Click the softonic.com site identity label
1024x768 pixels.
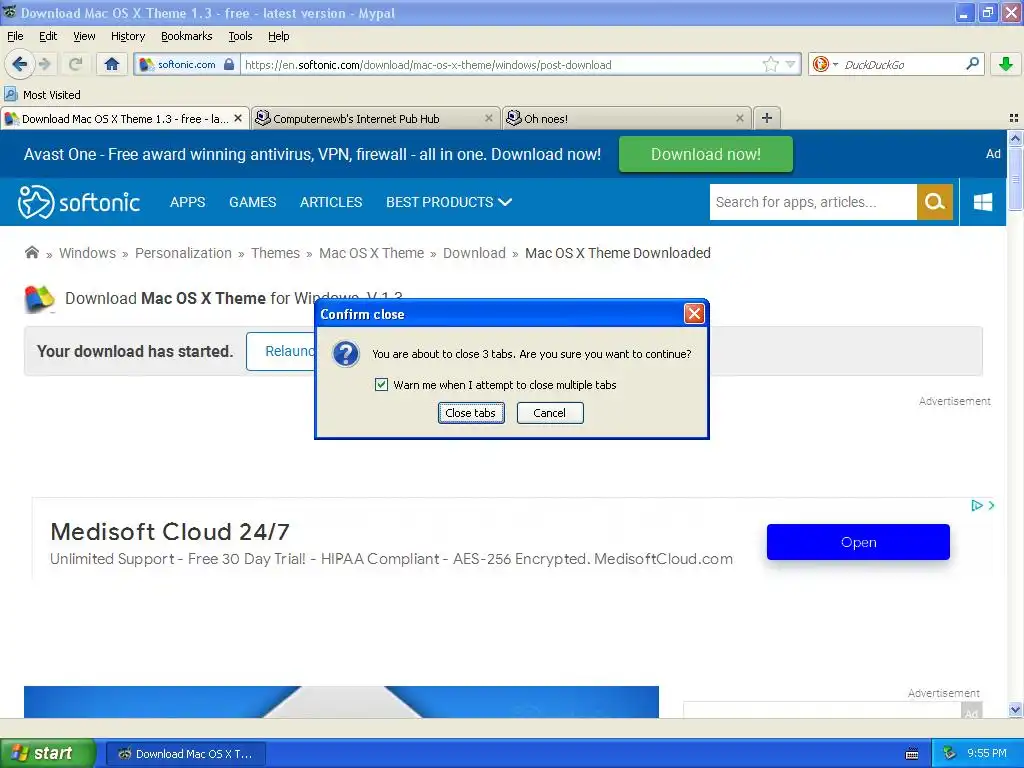(x=186, y=65)
